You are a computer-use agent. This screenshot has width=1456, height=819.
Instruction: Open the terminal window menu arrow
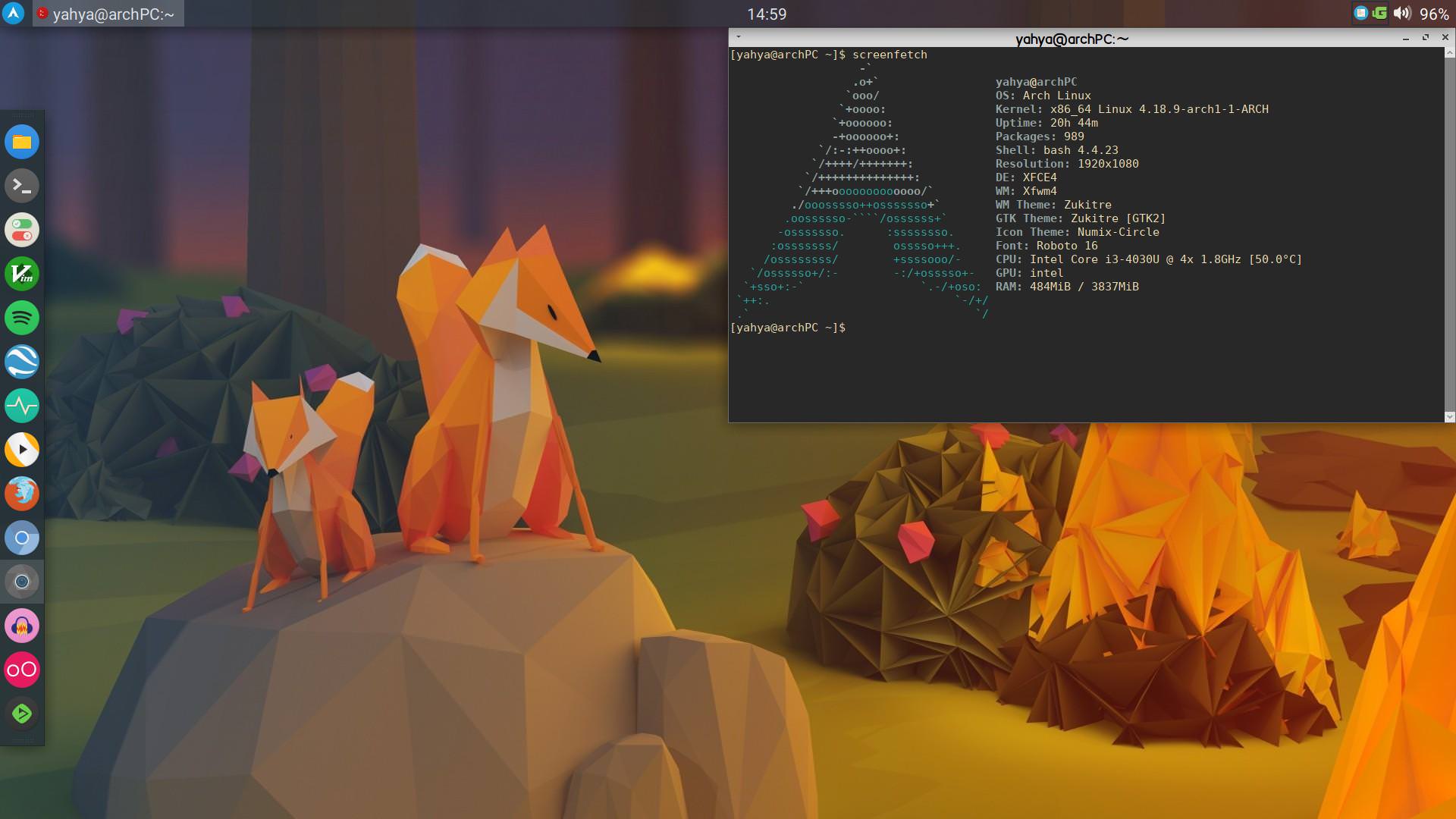(x=739, y=36)
